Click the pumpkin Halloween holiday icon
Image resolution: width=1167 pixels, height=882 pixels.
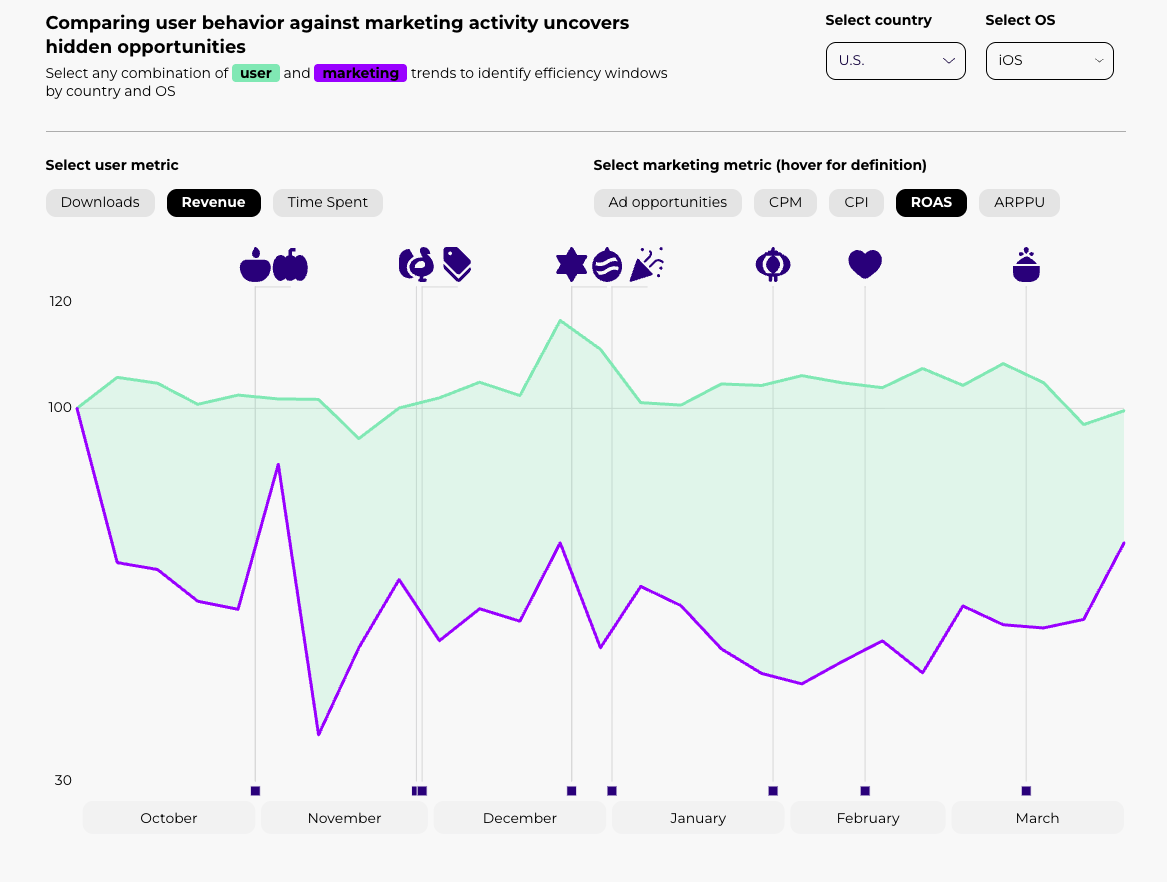(x=290, y=265)
